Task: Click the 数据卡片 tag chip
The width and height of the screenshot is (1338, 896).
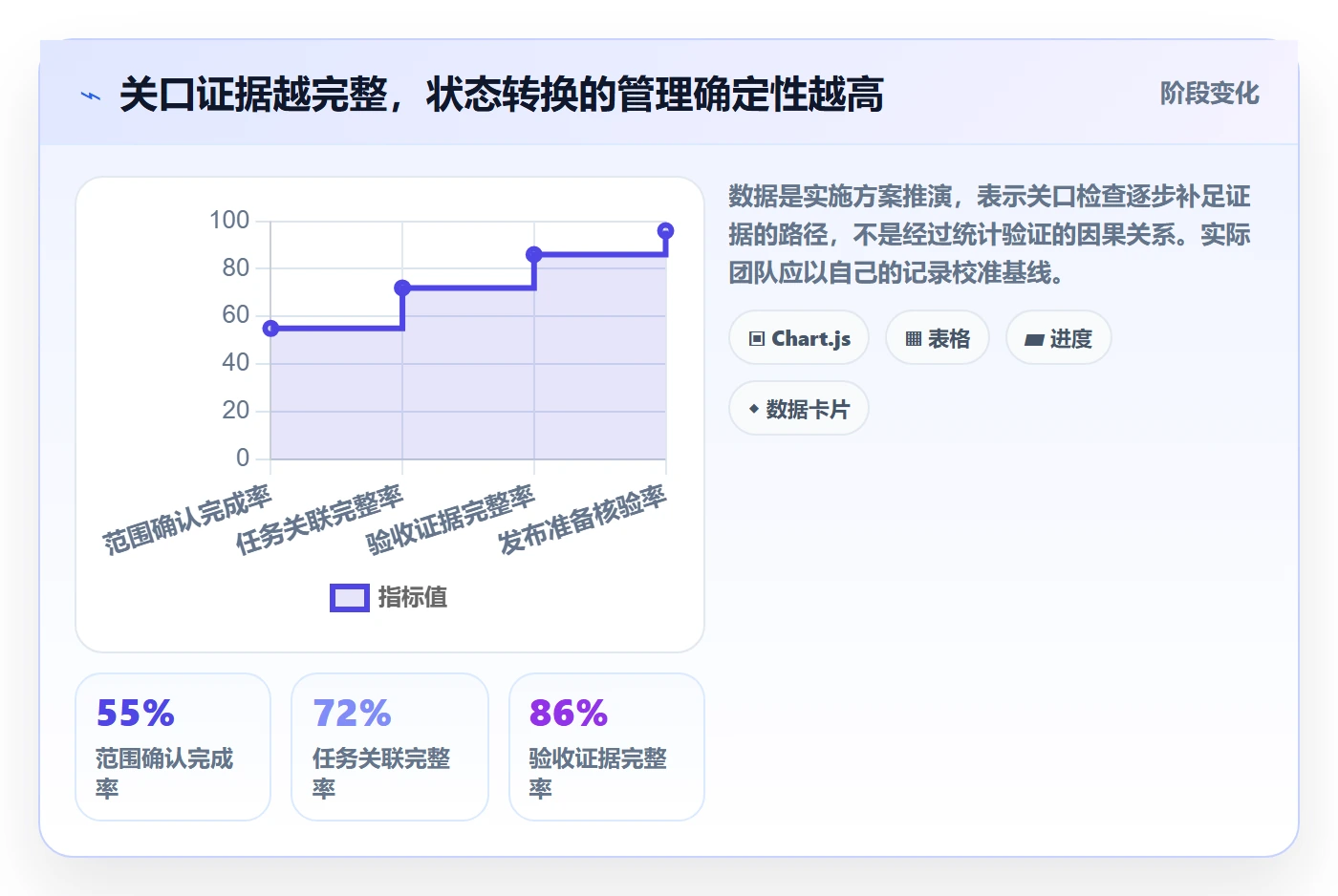Action: click(x=799, y=409)
